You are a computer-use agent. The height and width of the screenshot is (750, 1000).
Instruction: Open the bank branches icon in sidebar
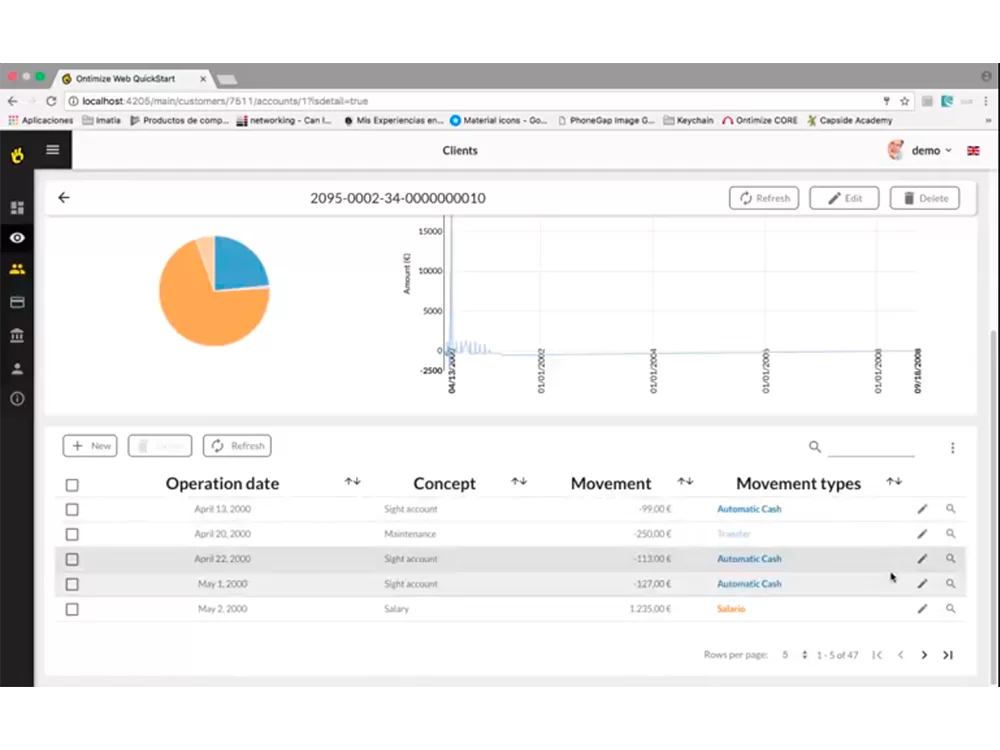pyautogui.click(x=17, y=335)
